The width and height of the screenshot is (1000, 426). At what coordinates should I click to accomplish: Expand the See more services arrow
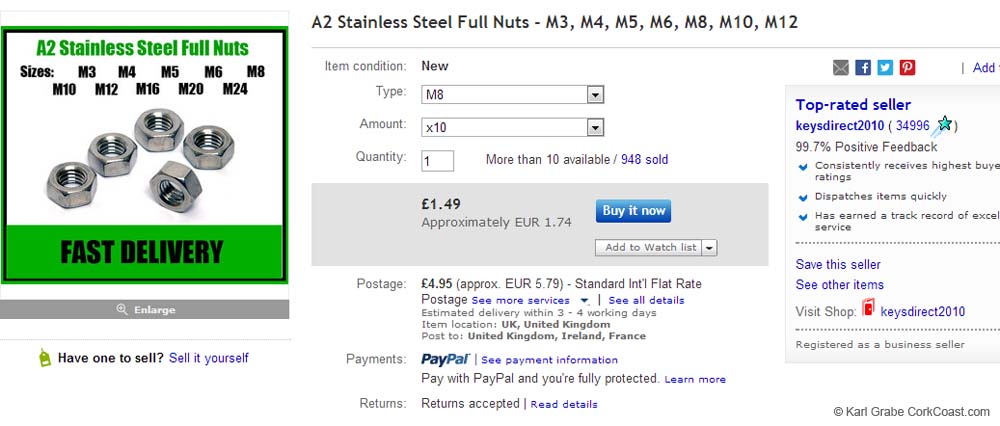pyautogui.click(x=584, y=300)
